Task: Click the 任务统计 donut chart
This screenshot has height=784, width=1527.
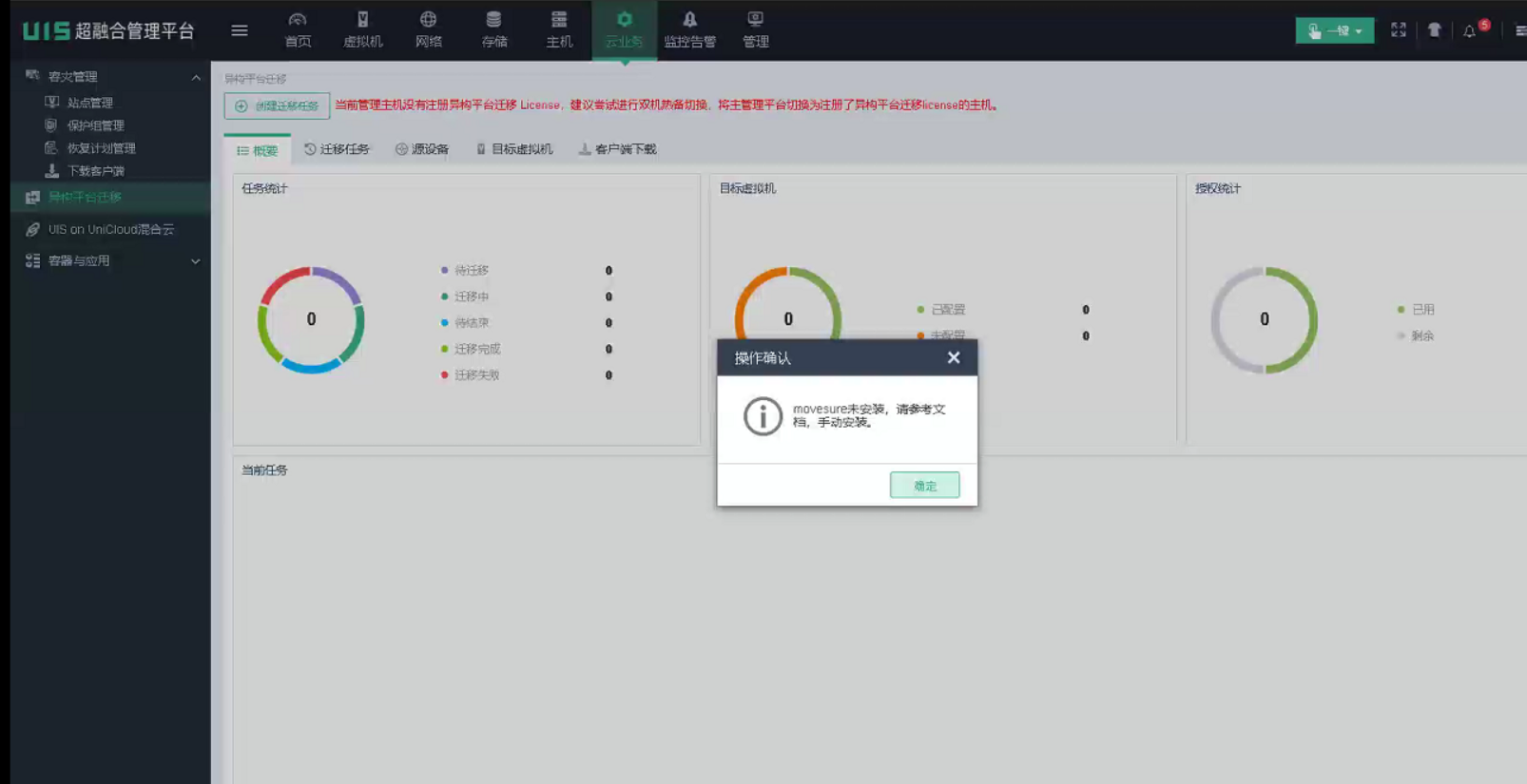Action: (x=311, y=320)
